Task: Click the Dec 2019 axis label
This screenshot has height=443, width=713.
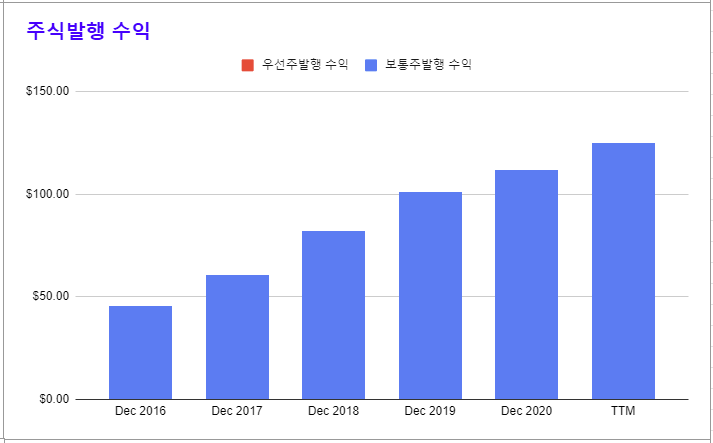Action: coord(430,411)
